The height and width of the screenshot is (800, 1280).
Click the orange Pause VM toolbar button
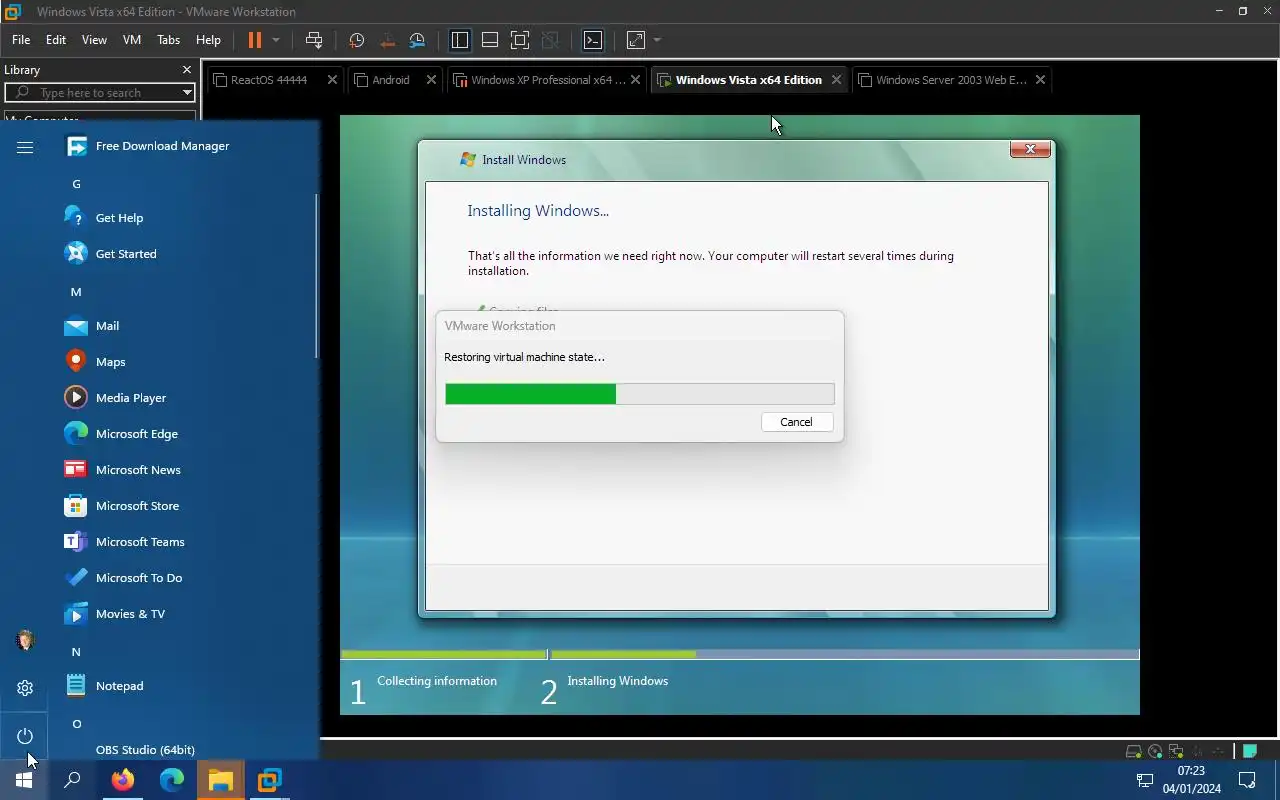tap(254, 40)
